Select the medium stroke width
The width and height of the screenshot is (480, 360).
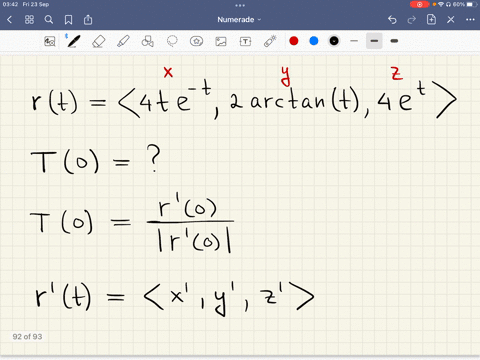tap(374, 41)
